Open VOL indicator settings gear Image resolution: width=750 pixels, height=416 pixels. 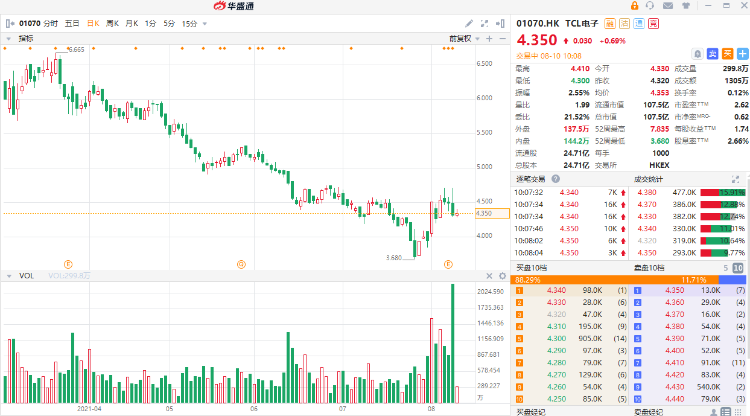pos(502,276)
